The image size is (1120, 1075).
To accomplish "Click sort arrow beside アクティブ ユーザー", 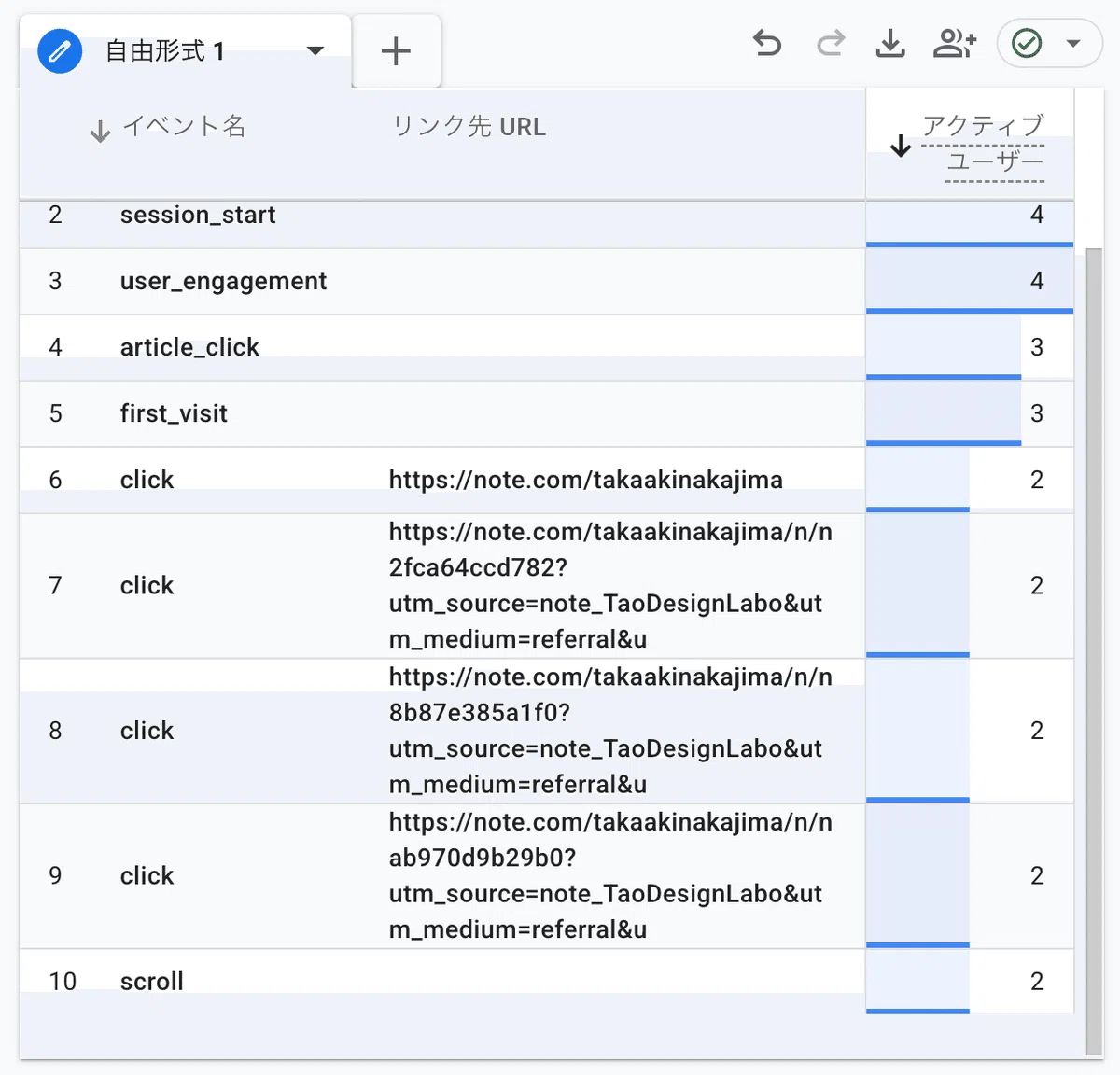I will (901, 146).
